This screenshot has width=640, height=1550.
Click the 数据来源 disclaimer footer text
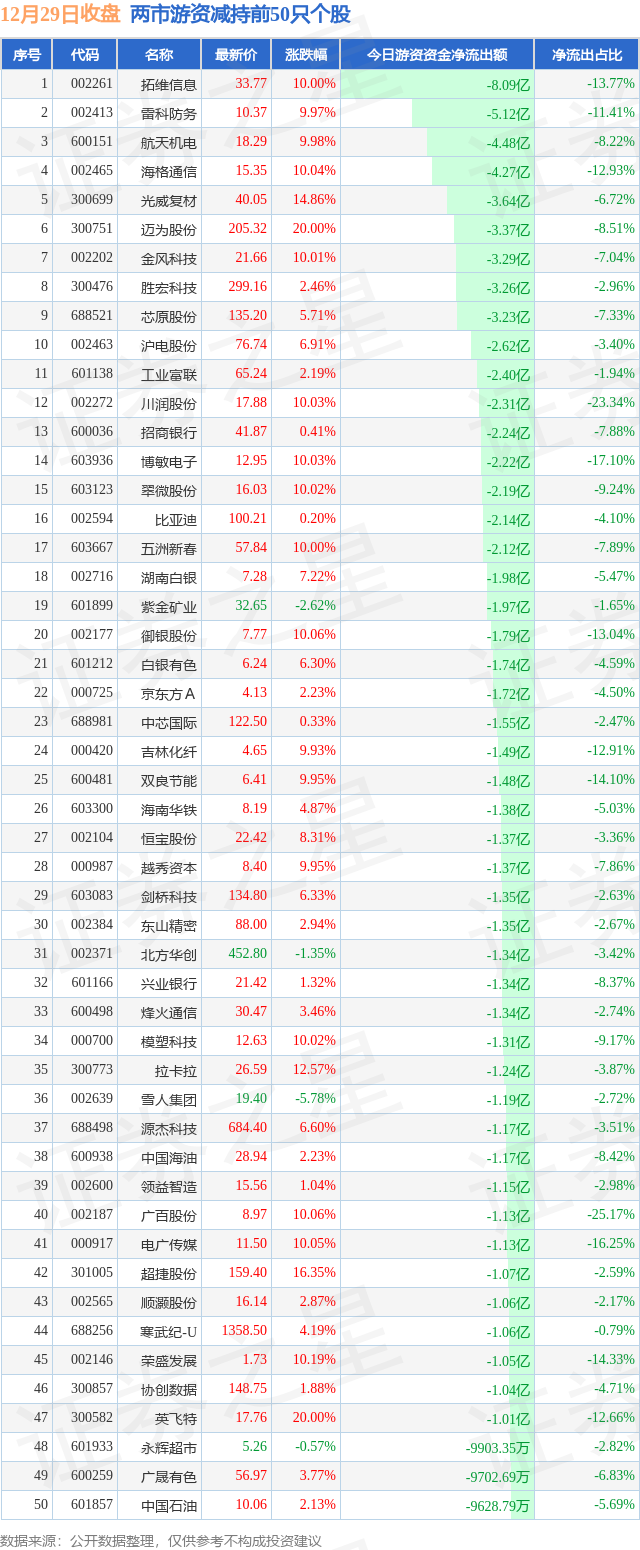(161, 1540)
